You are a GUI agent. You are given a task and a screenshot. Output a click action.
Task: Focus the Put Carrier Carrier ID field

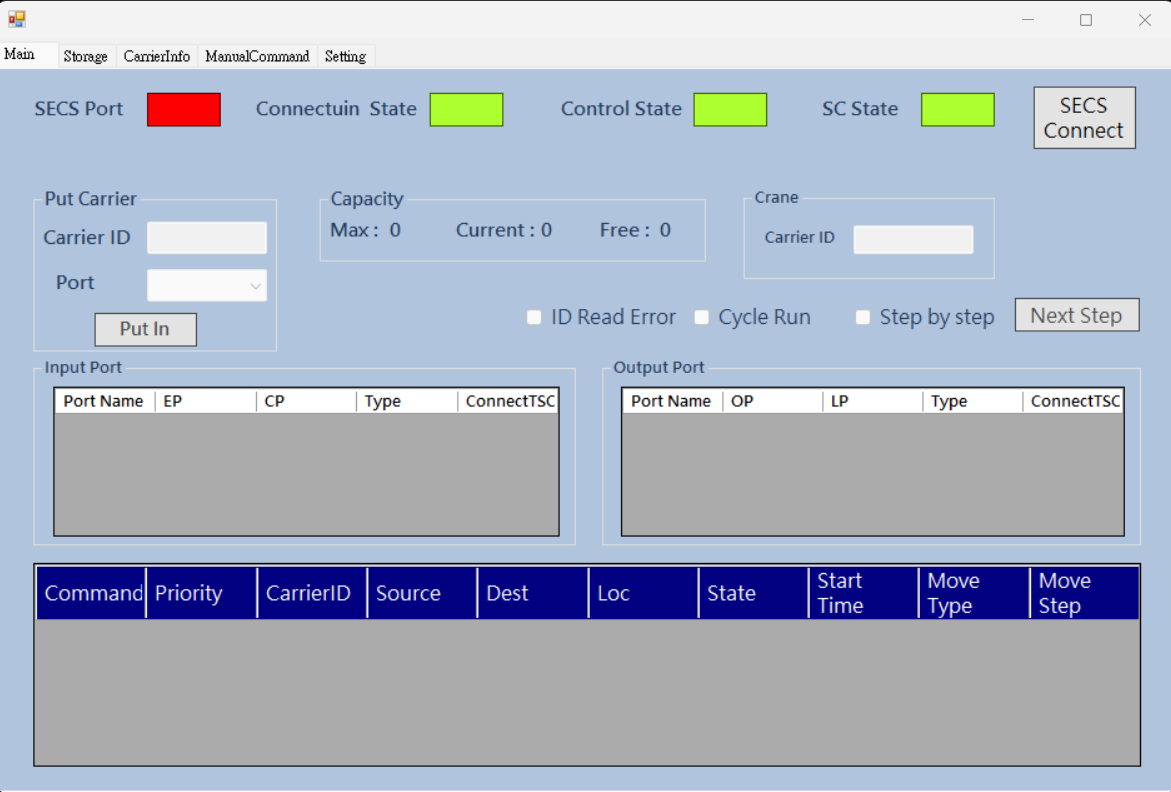[207, 238]
